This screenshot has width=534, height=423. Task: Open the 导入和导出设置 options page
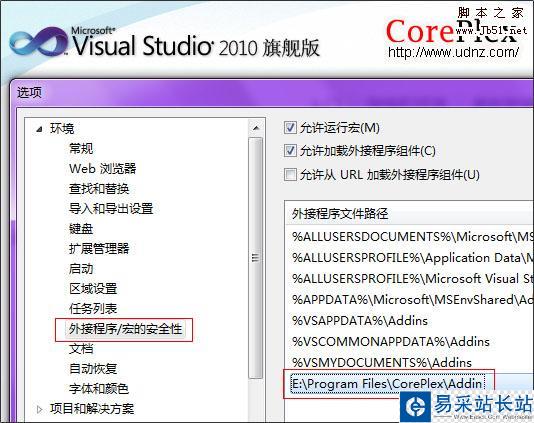click(x=111, y=209)
